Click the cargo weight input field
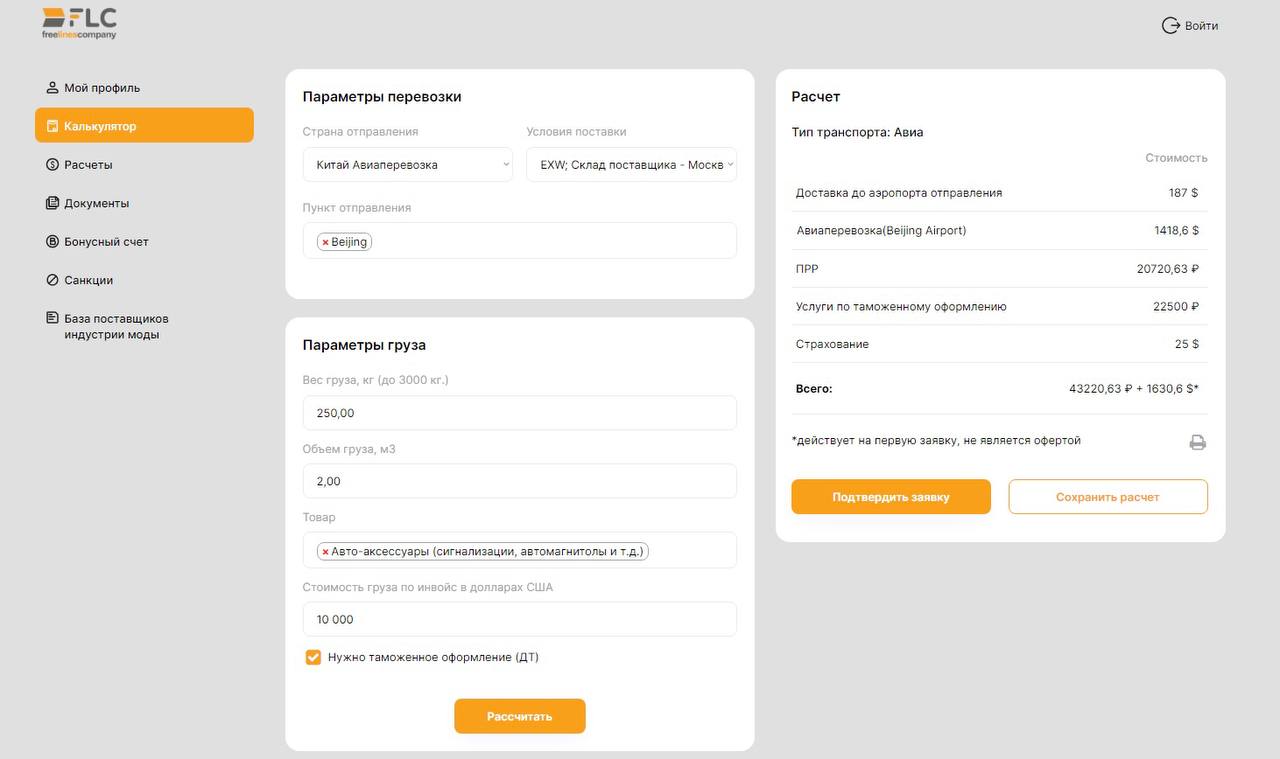1280x759 pixels. (x=519, y=413)
